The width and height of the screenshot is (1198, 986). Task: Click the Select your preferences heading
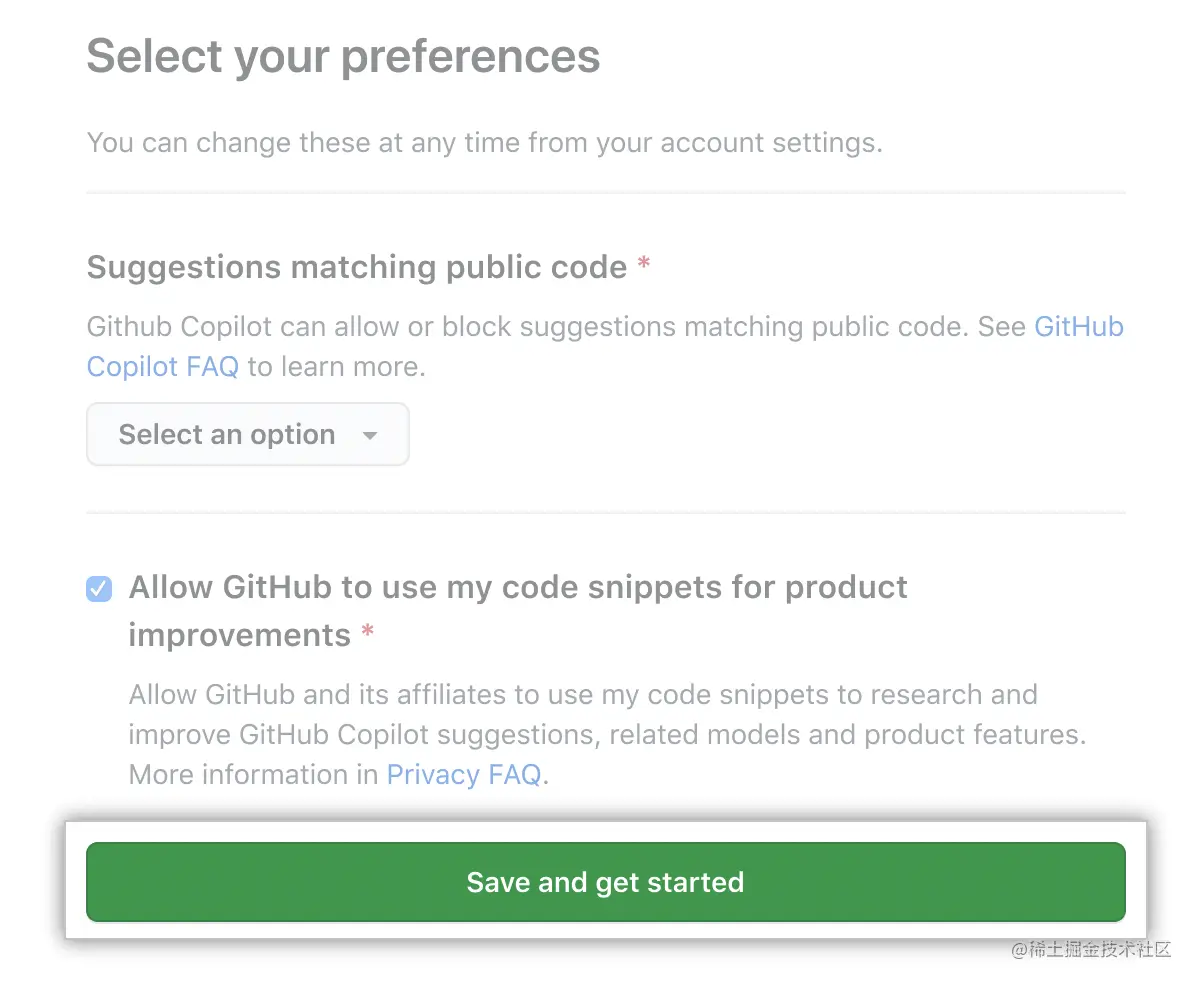pyautogui.click(x=343, y=56)
